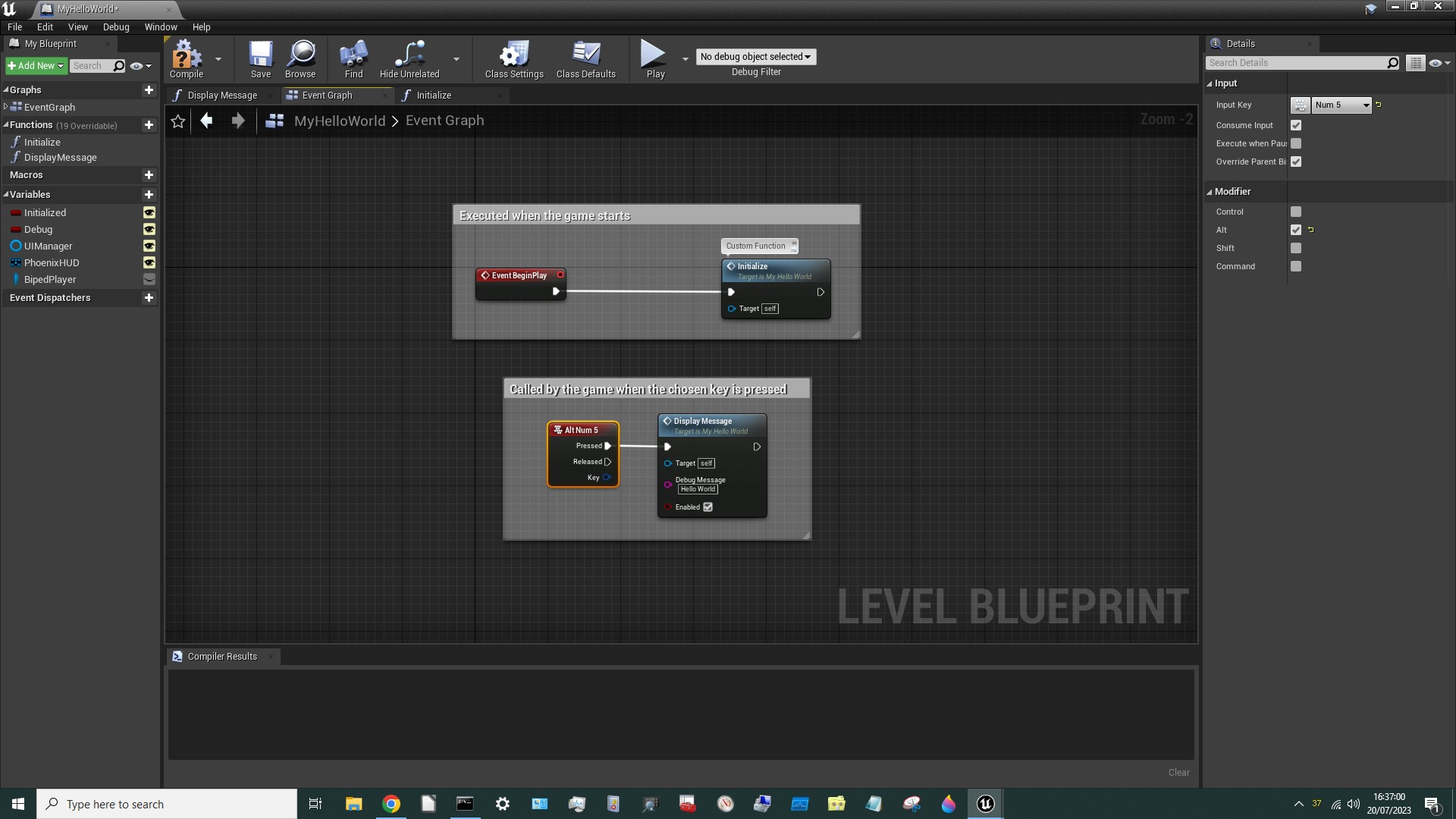Open Hide Unrelated options arrow
Viewport: 1456px width, 819px height.
[x=457, y=59]
